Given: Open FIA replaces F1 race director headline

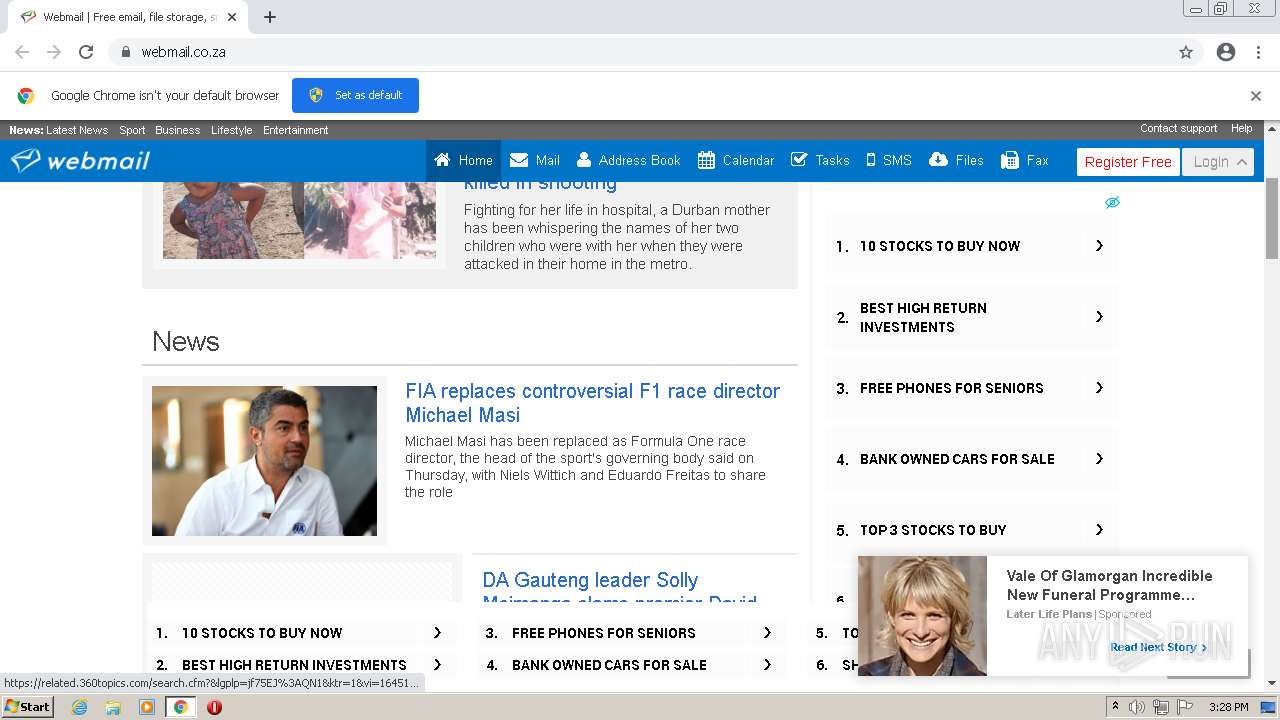Looking at the screenshot, I should (592, 403).
